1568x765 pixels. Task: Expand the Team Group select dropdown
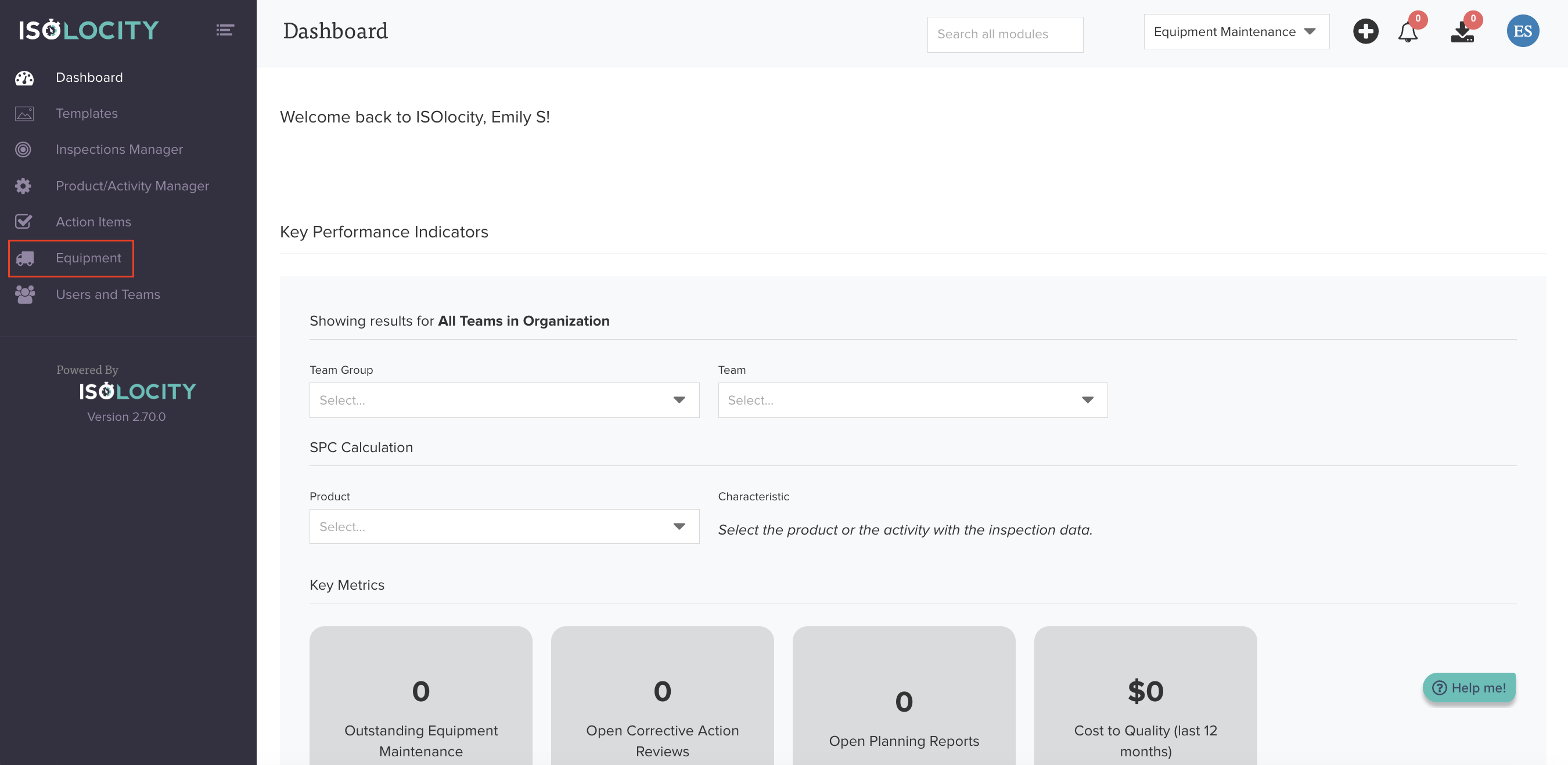click(504, 400)
